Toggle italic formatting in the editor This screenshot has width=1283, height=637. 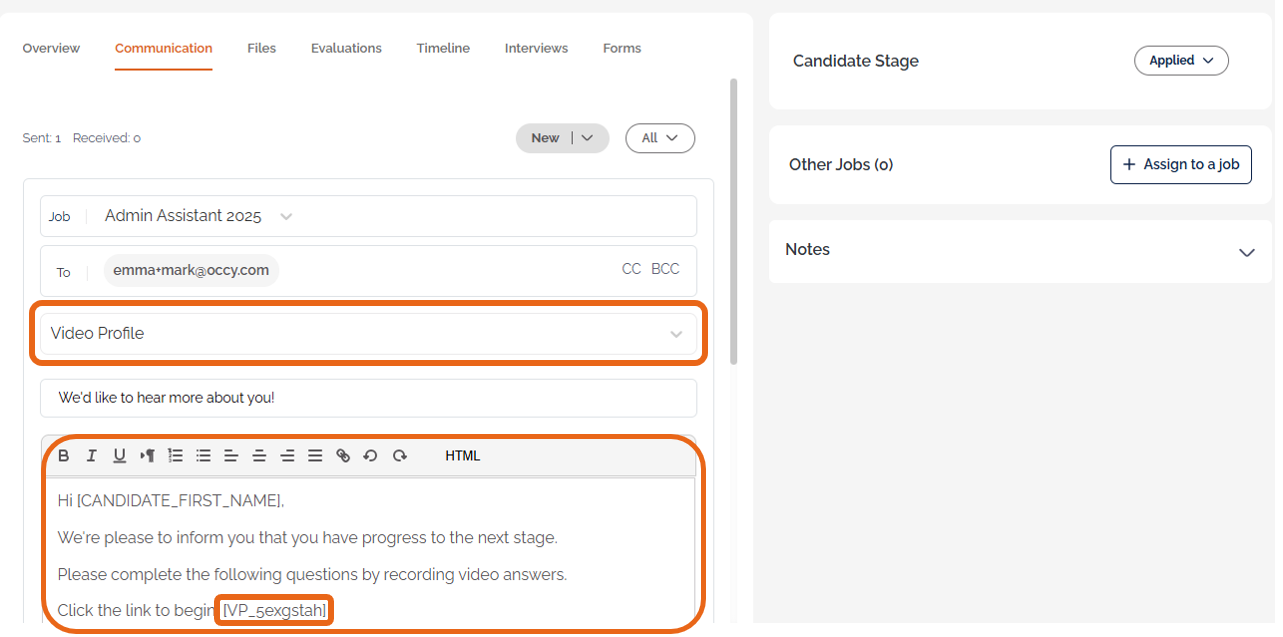coord(91,456)
